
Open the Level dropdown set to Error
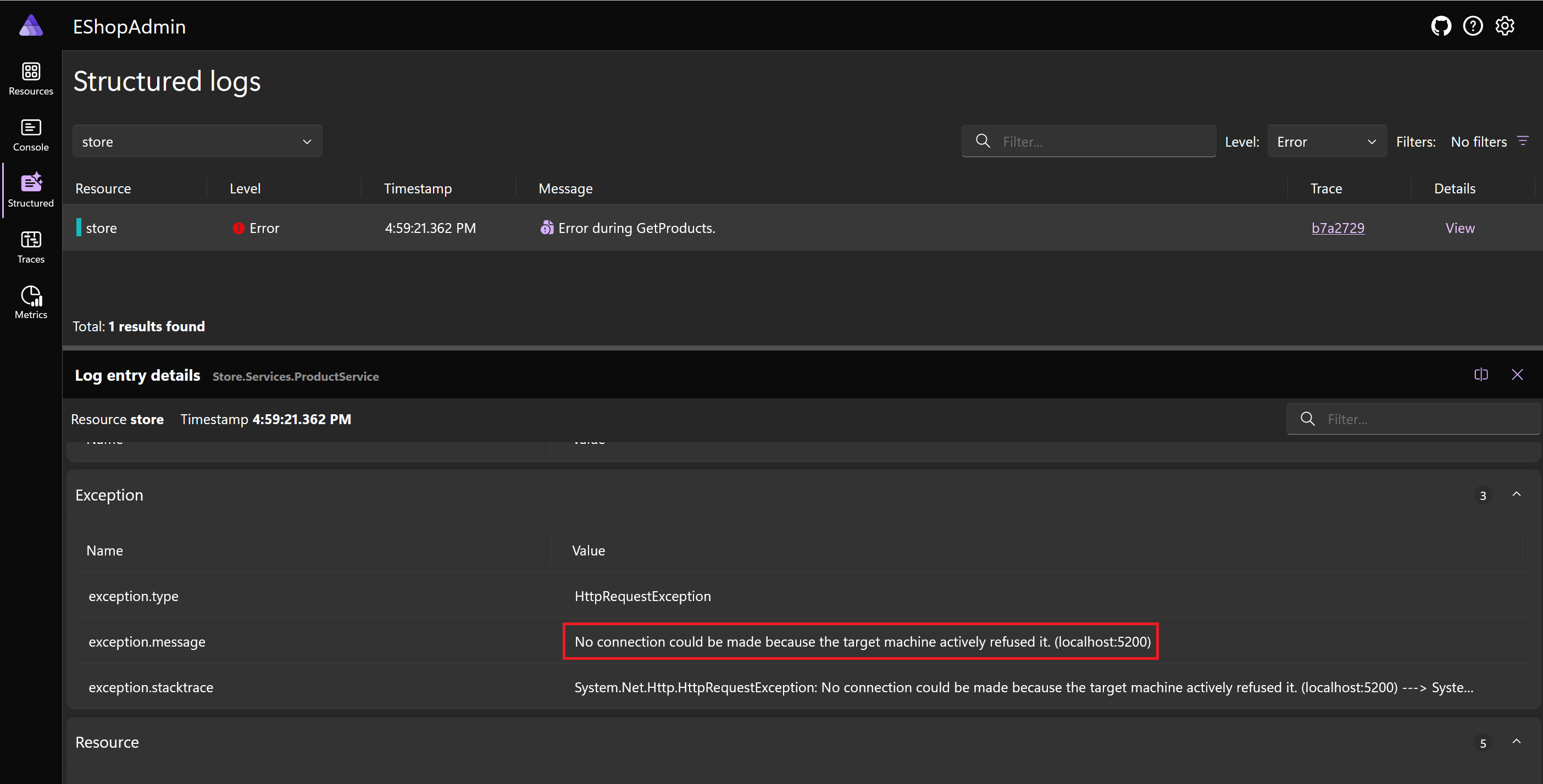1326,141
